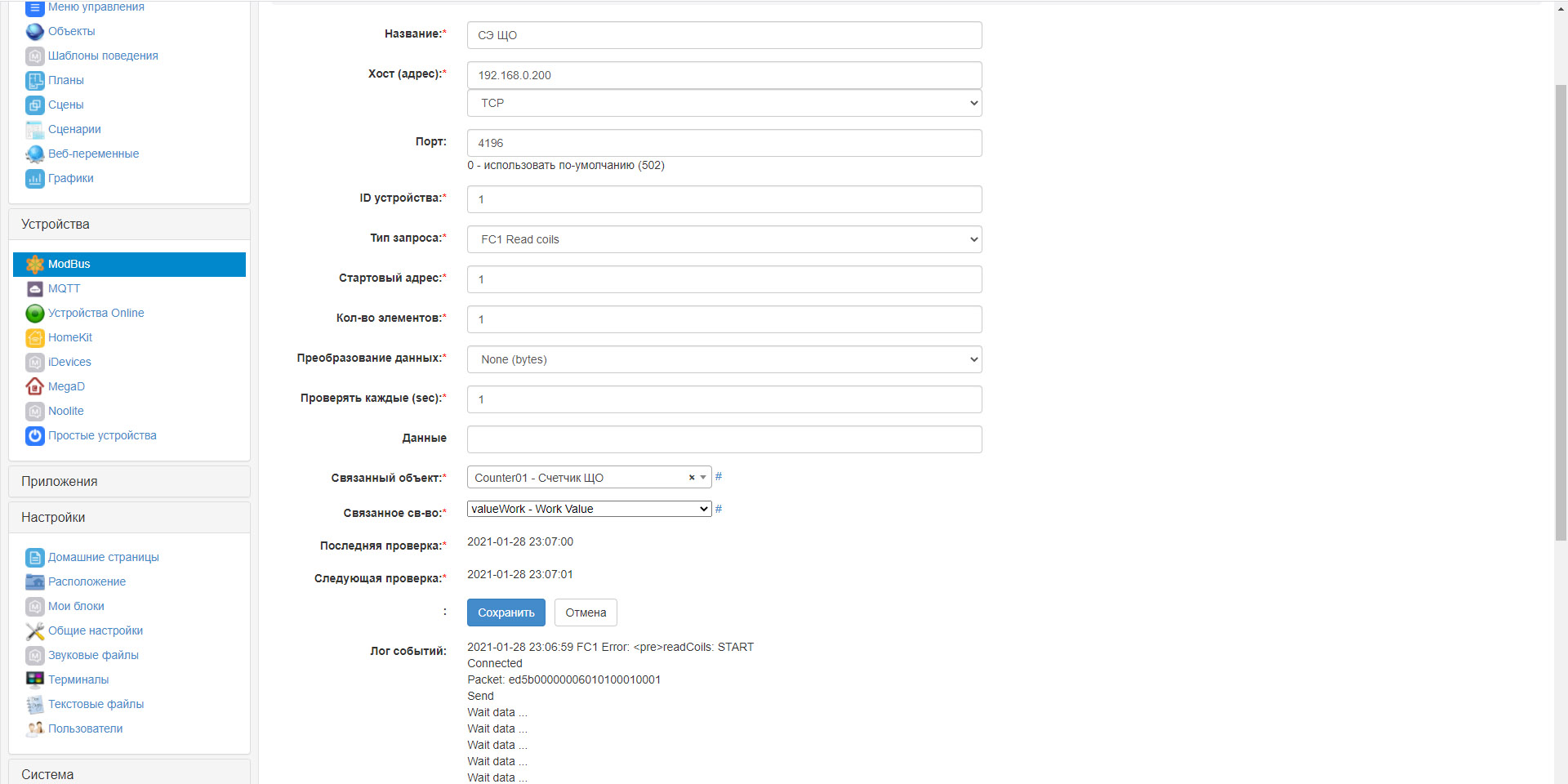
Task: Click the Название input field
Action: point(724,35)
